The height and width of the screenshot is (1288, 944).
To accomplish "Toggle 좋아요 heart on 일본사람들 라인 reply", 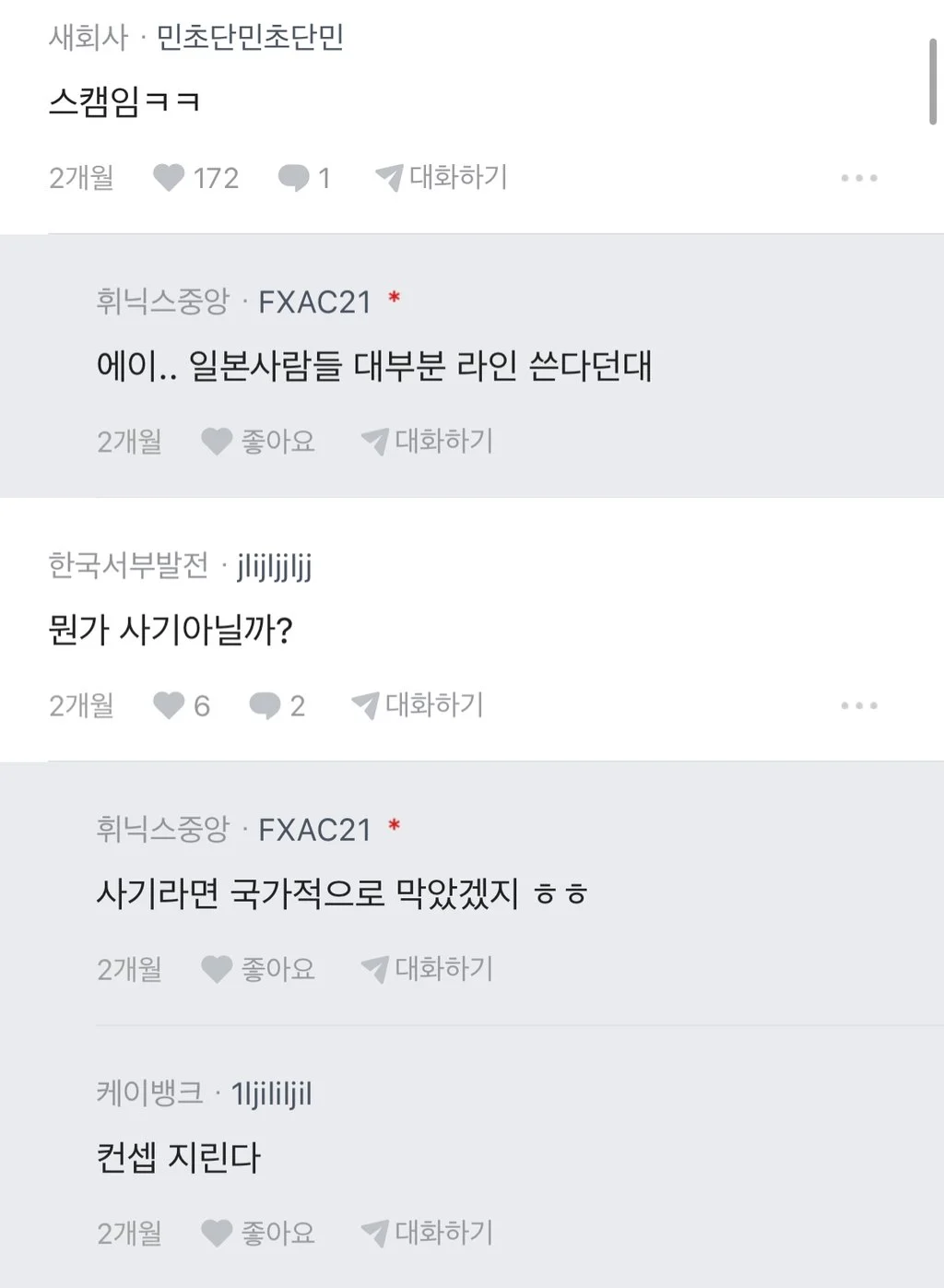I will tap(217, 442).
